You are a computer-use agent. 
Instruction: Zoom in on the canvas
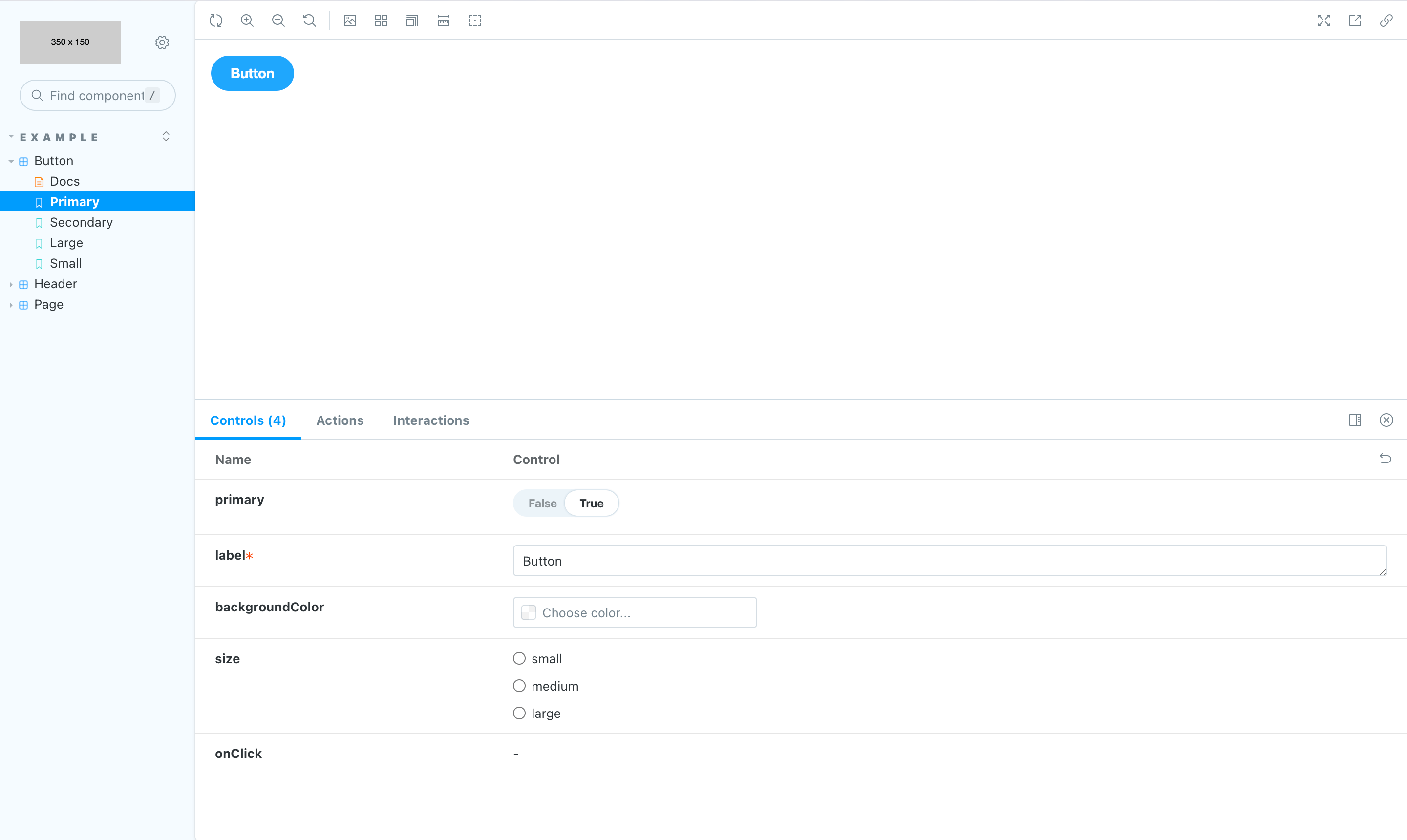click(247, 21)
